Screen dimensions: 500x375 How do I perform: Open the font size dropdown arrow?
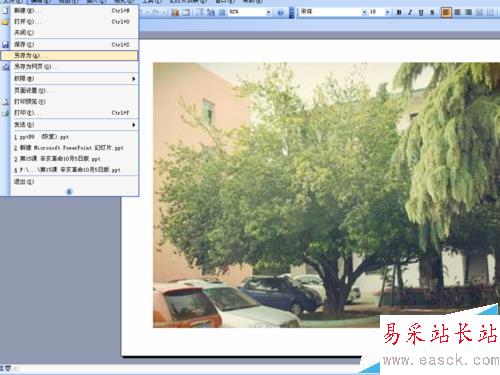[387, 12]
